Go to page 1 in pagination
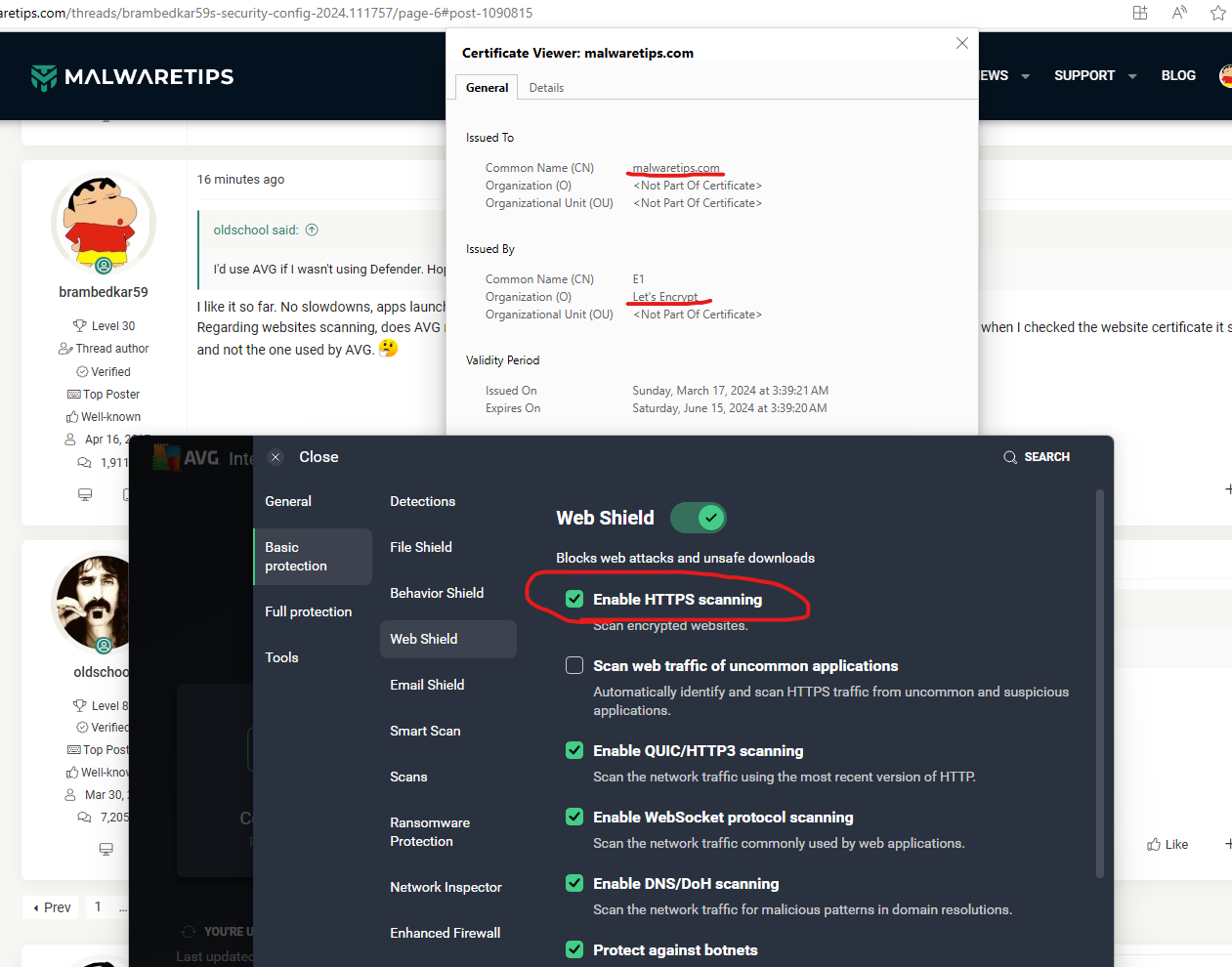Image resolution: width=1232 pixels, height=967 pixels. [x=98, y=907]
